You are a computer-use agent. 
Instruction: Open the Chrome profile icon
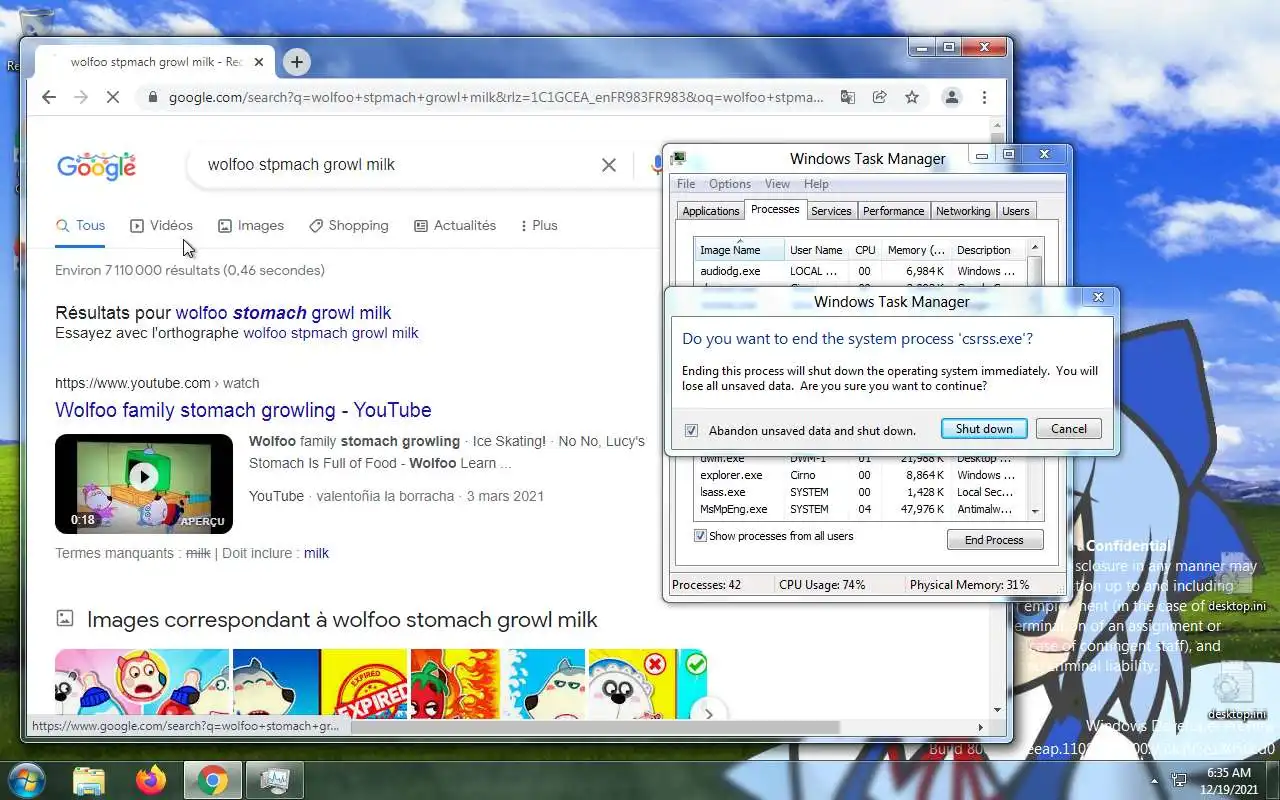point(952,97)
